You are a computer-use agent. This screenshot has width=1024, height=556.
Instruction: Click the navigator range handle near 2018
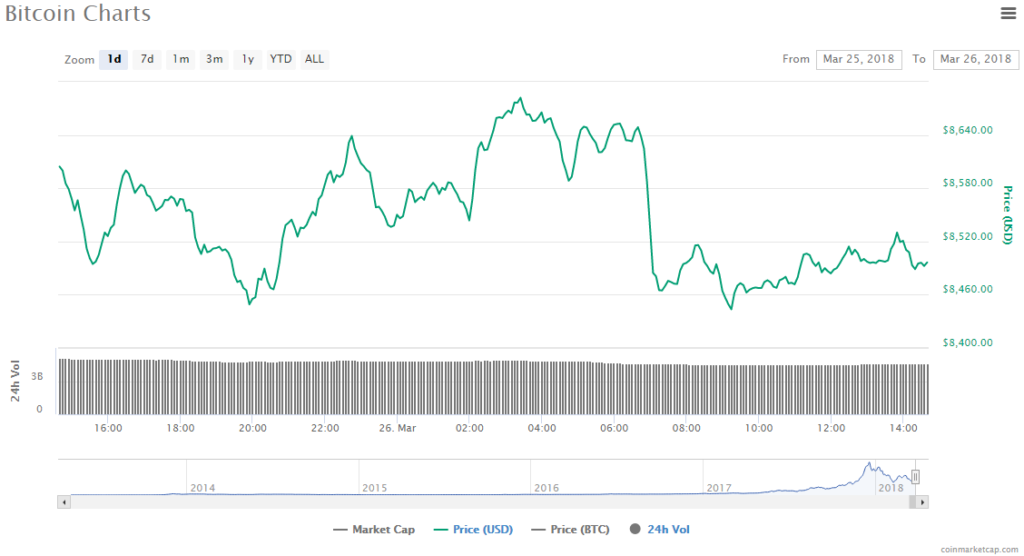click(914, 477)
